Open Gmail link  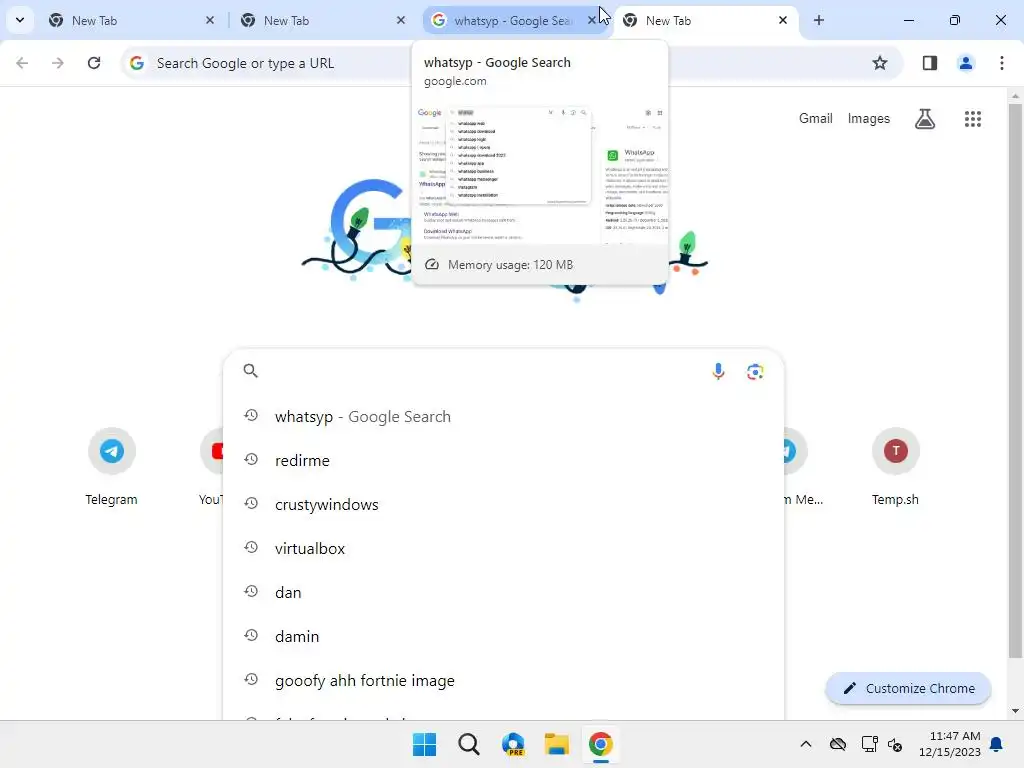coord(816,119)
